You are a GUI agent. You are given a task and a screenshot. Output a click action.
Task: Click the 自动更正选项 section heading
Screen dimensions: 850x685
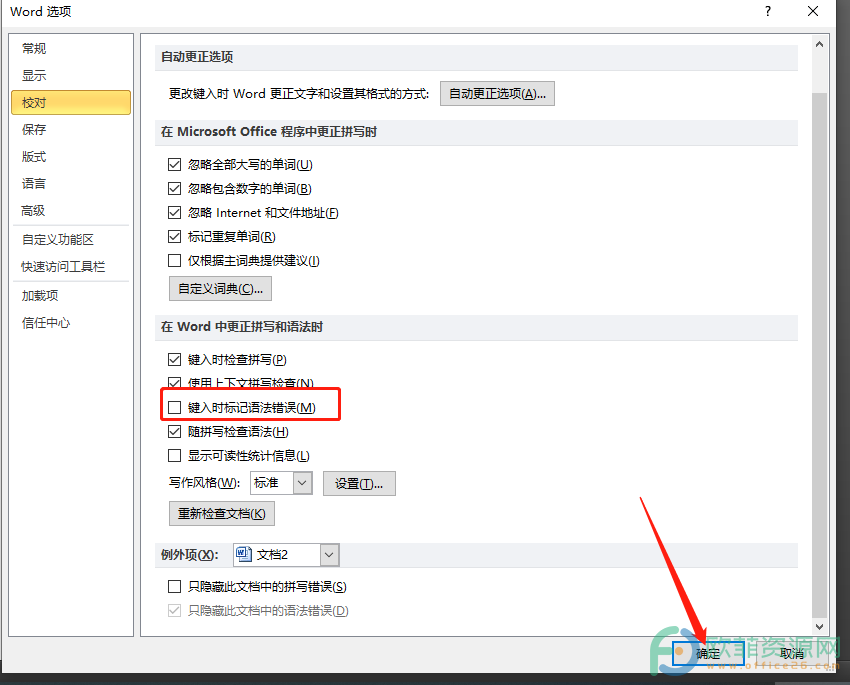pos(197,57)
